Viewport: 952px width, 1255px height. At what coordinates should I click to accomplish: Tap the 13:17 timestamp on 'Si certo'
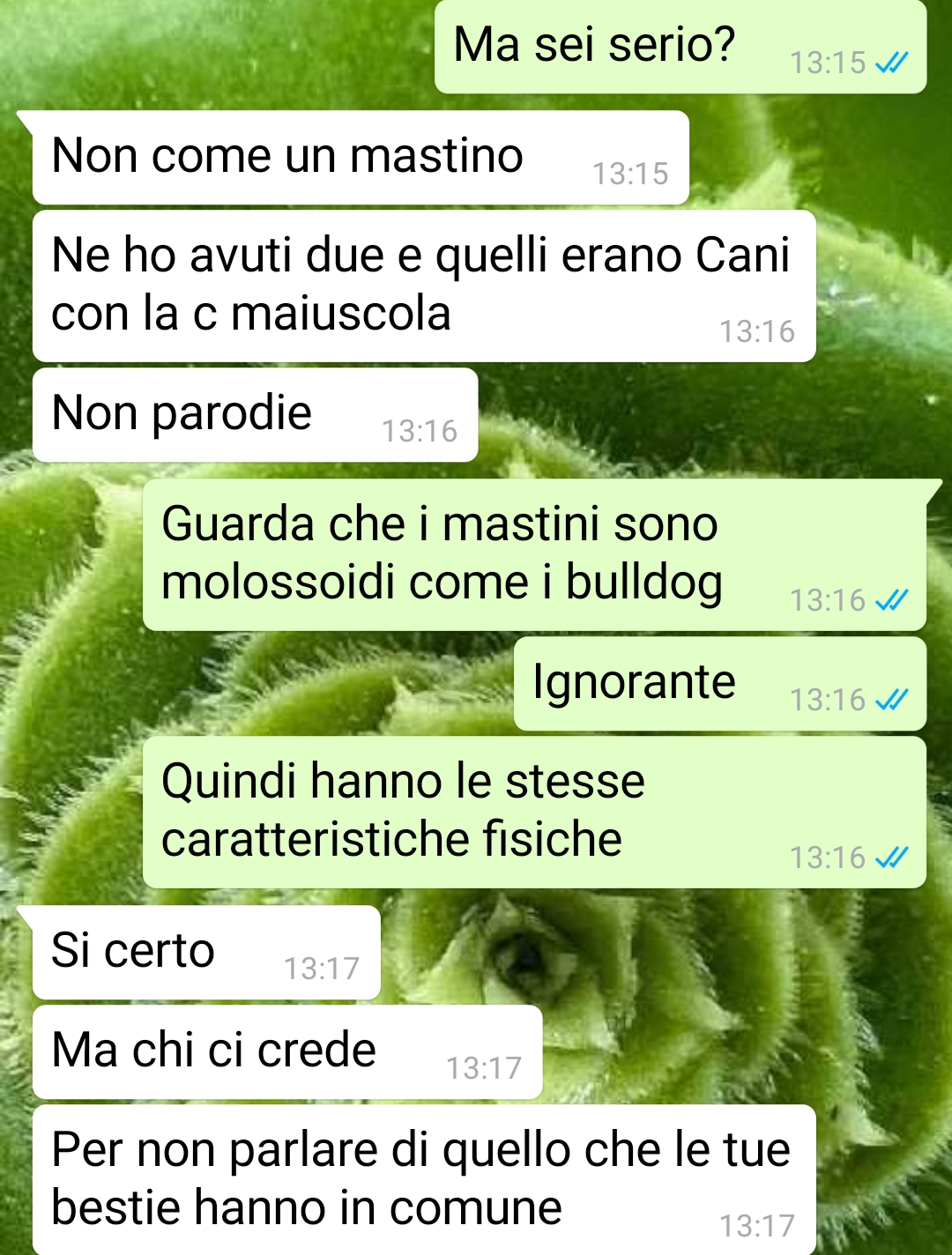pos(322,969)
